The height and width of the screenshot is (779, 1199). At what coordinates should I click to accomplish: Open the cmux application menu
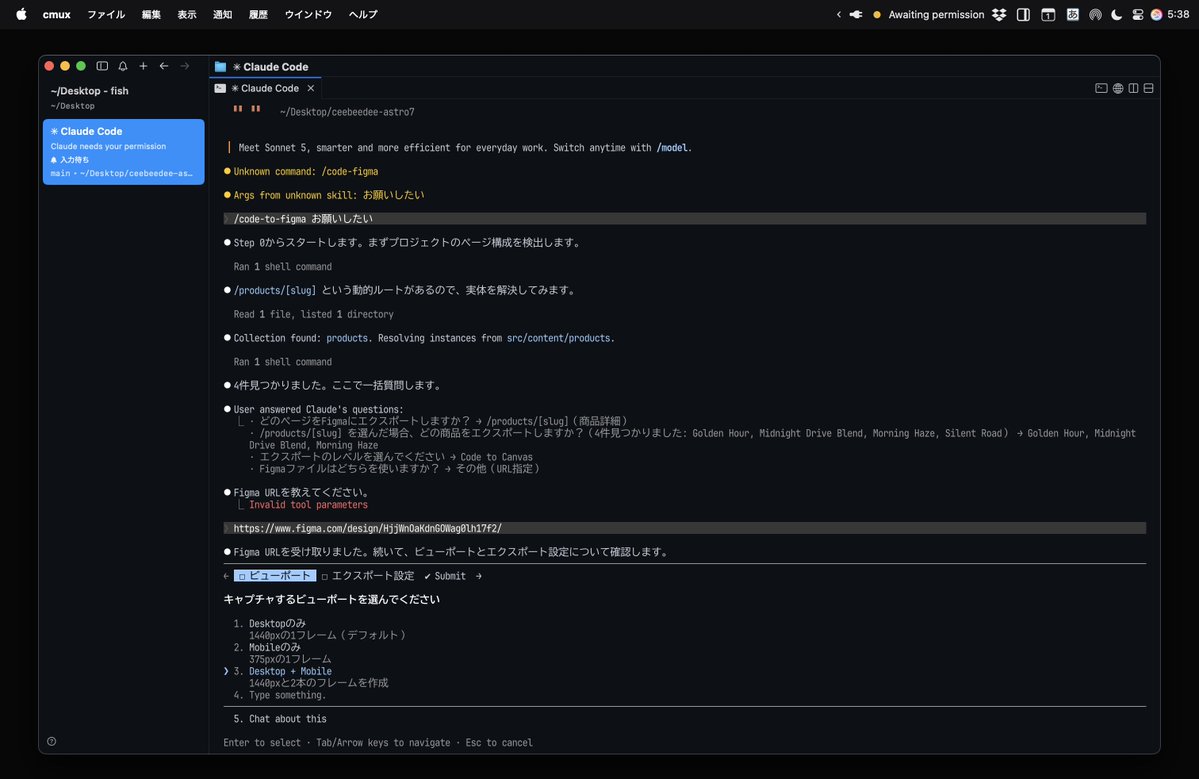pyautogui.click(x=57, y=14)
